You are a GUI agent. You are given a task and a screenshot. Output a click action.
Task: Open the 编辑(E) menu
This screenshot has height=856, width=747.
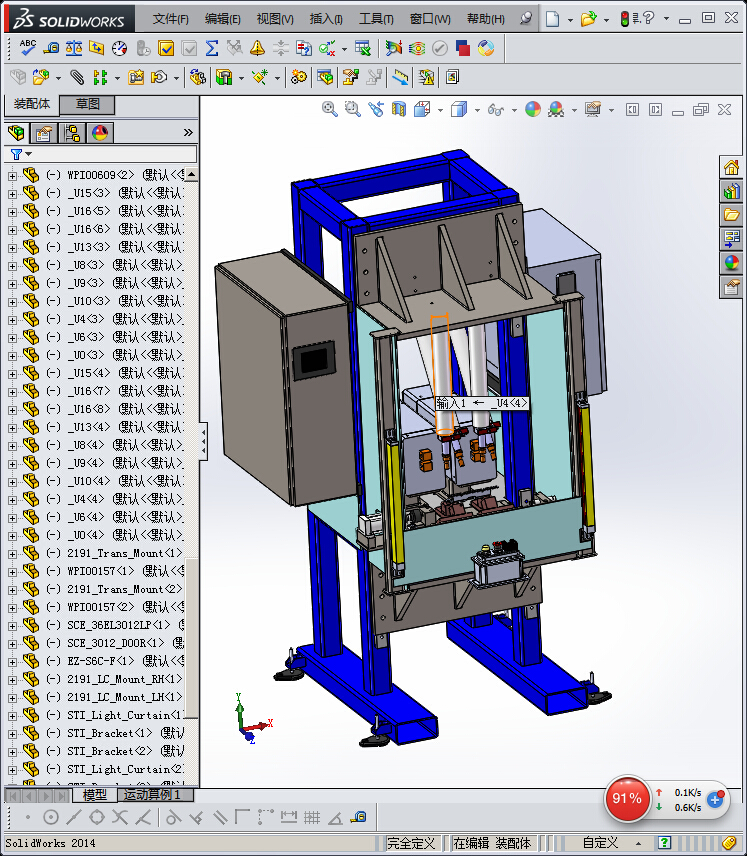pos(222,19)
